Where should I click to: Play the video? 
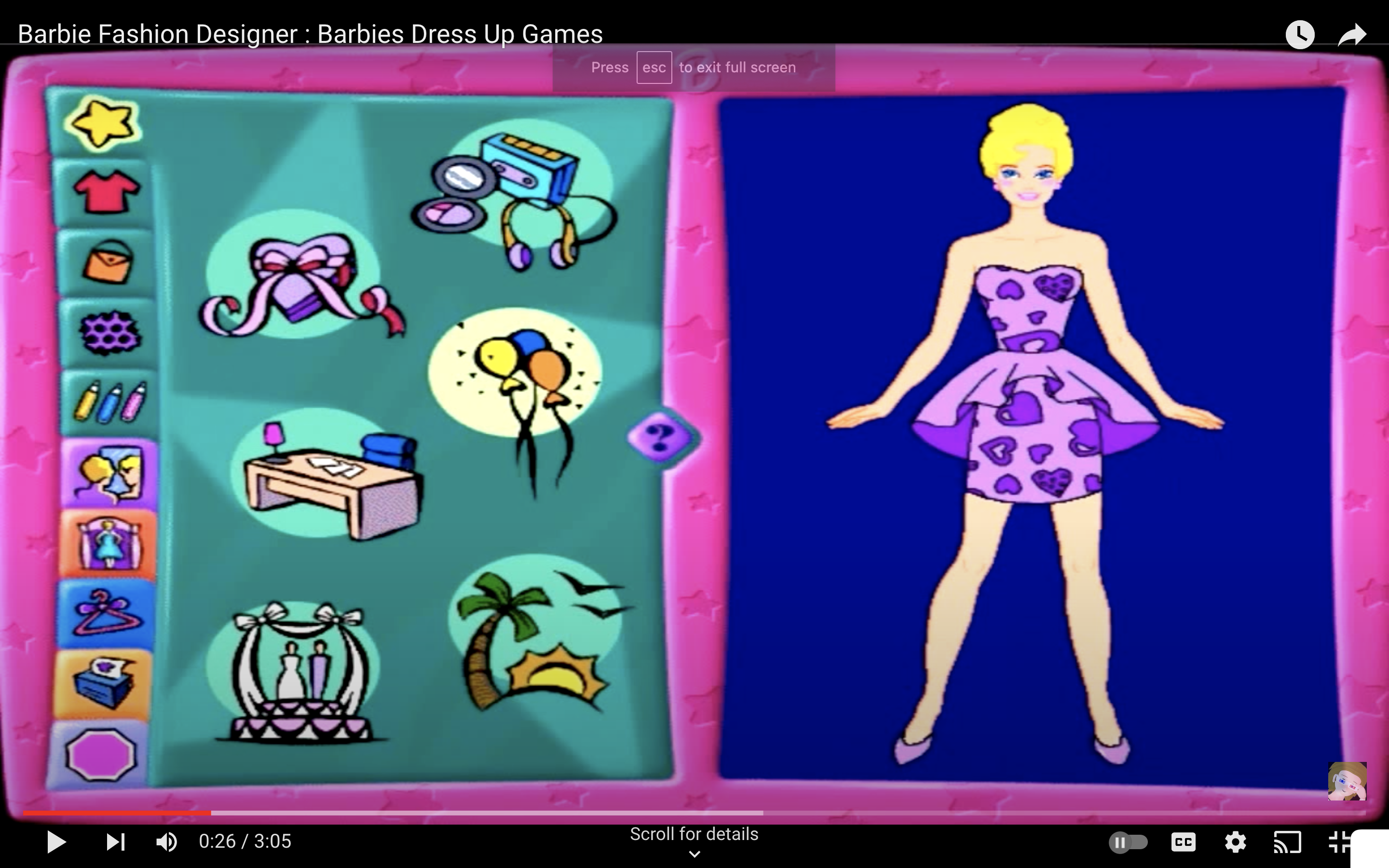[x=55, y=841]
